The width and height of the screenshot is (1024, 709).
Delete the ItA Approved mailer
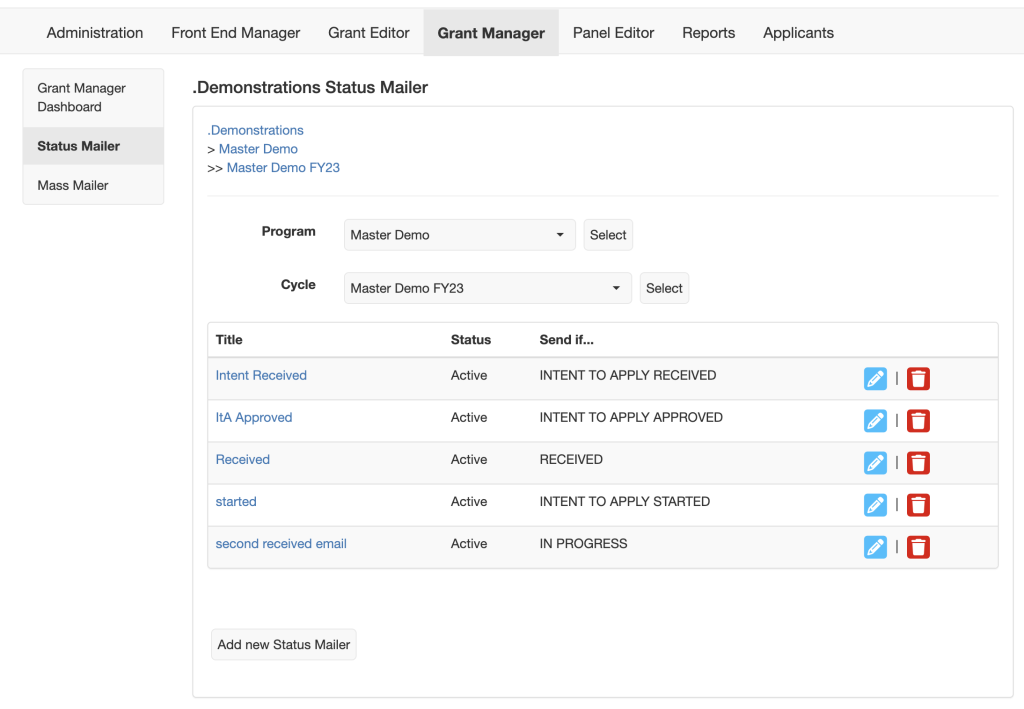(918, 420)
